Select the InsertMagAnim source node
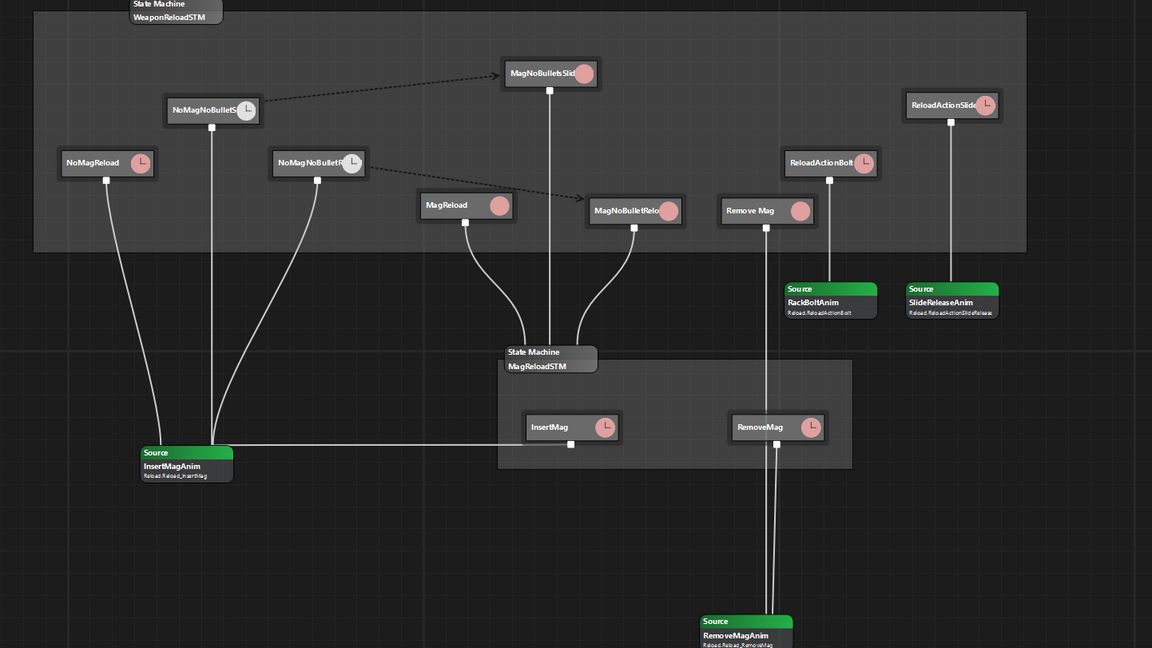The width and height of the screenshot is (1152, 648). pos(187,464)
